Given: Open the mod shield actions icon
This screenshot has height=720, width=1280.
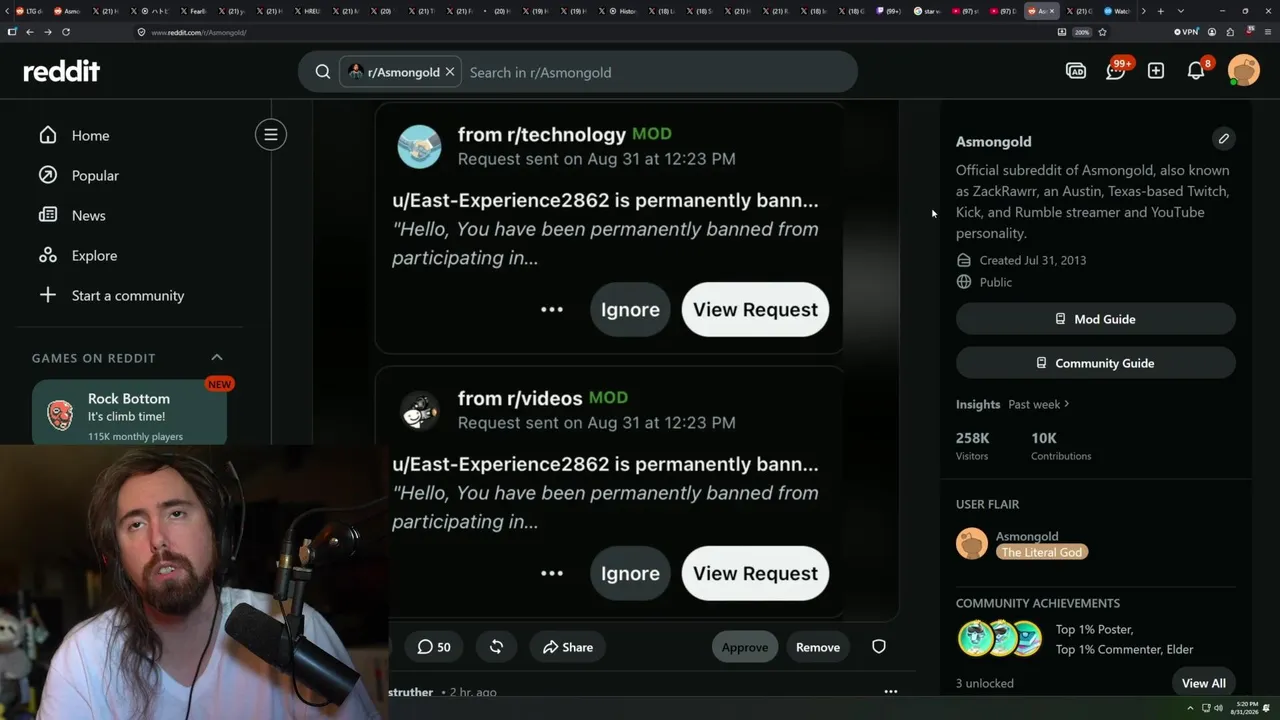Looking at the screenshot, I should [879, 647].
